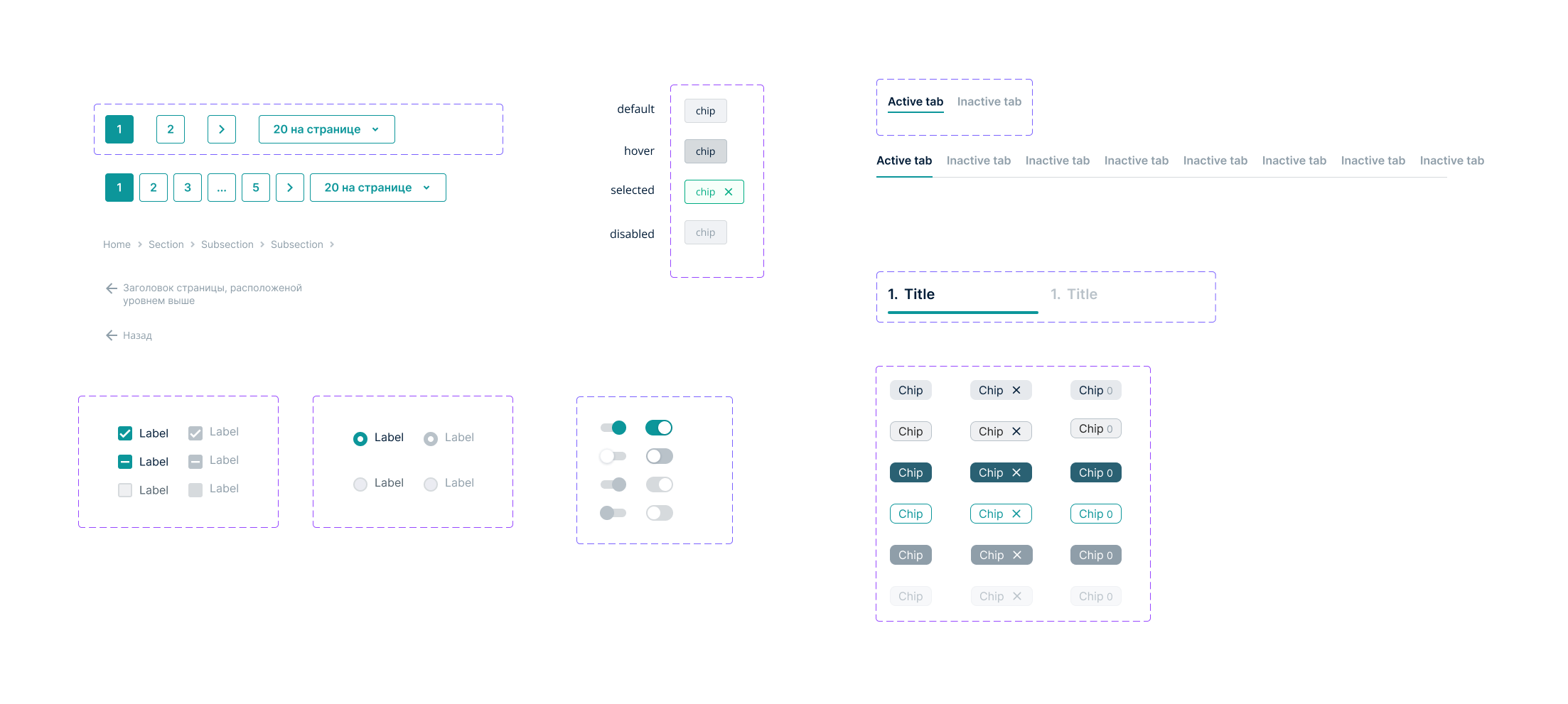Toggle the small teal slider switch
Viewport: 1568px width, 704px height.
coord(613,428)
